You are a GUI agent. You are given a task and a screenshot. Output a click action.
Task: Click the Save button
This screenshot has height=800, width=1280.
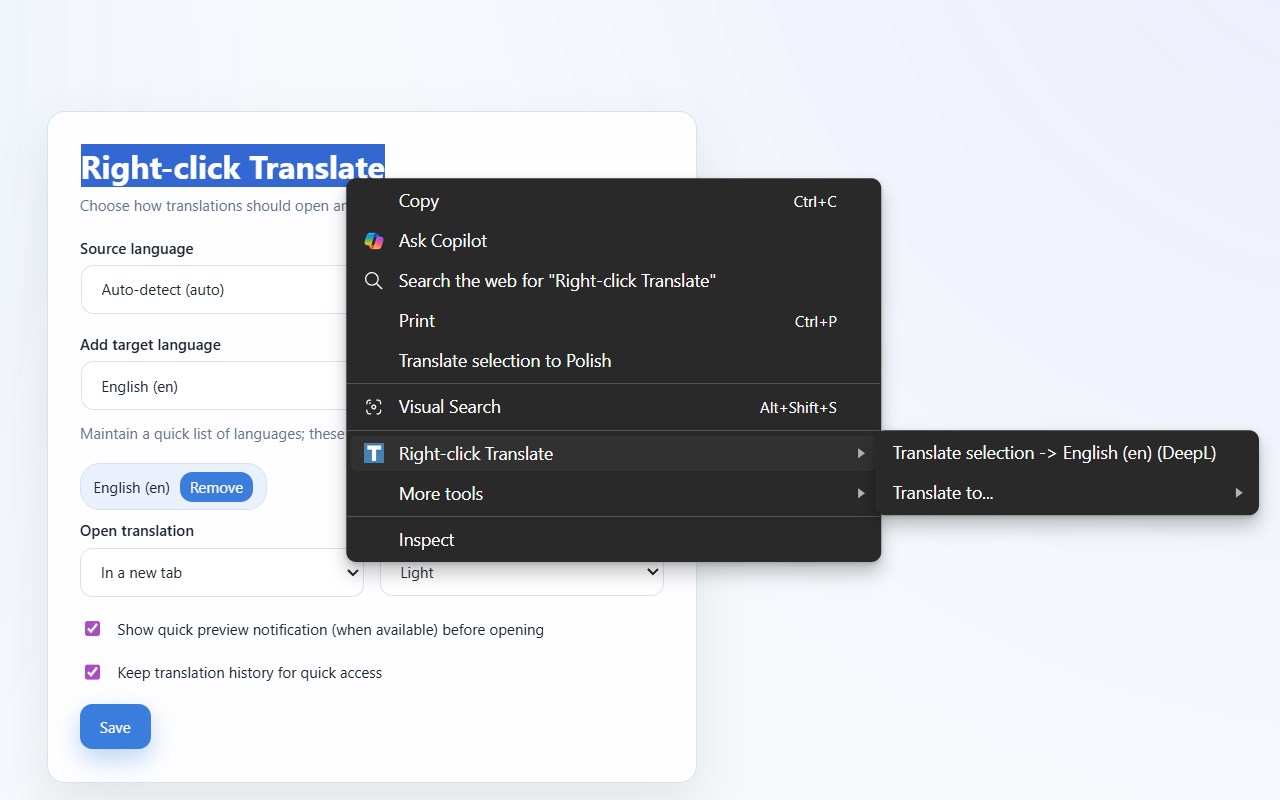pyautogui.click(x=115, y=727)
